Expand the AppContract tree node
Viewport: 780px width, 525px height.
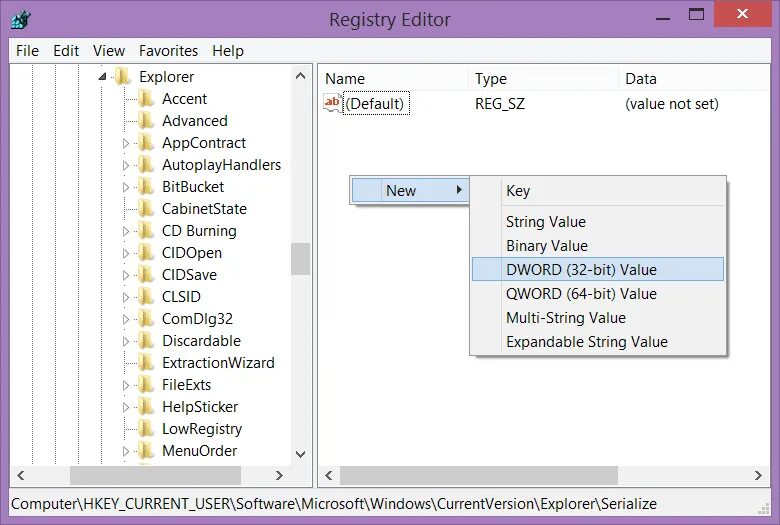pos(126,143)
